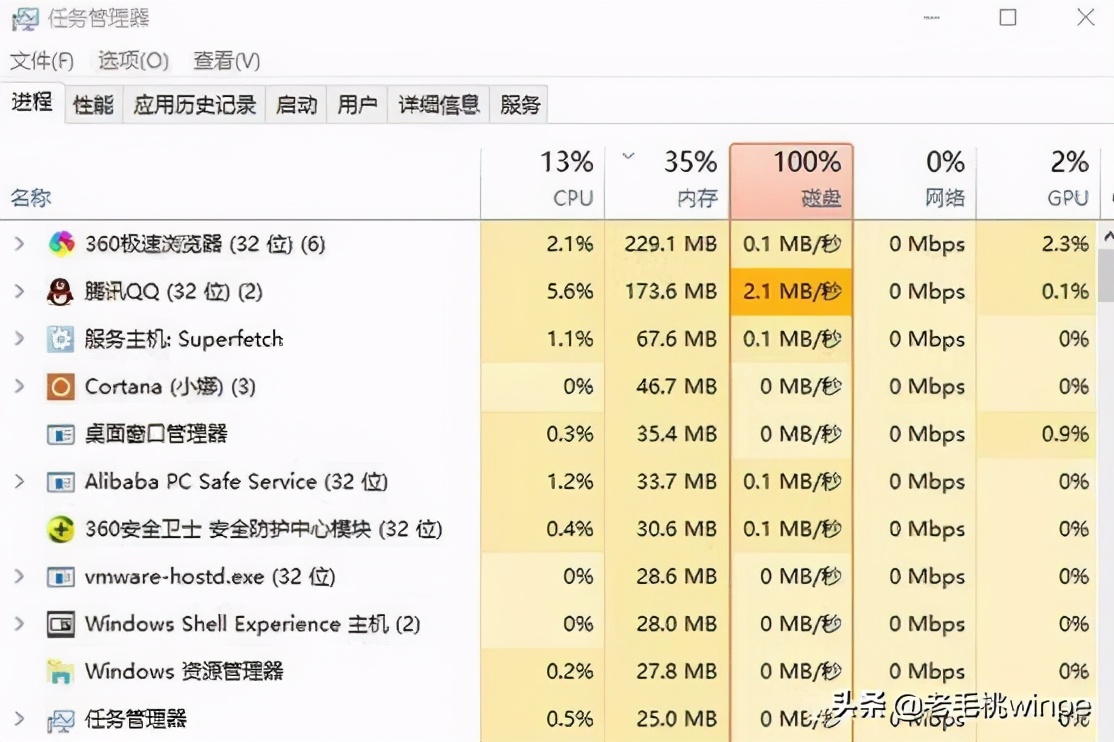The image size is (1114, 742).
Task: Open the 查看 menu
Action: 226,61
